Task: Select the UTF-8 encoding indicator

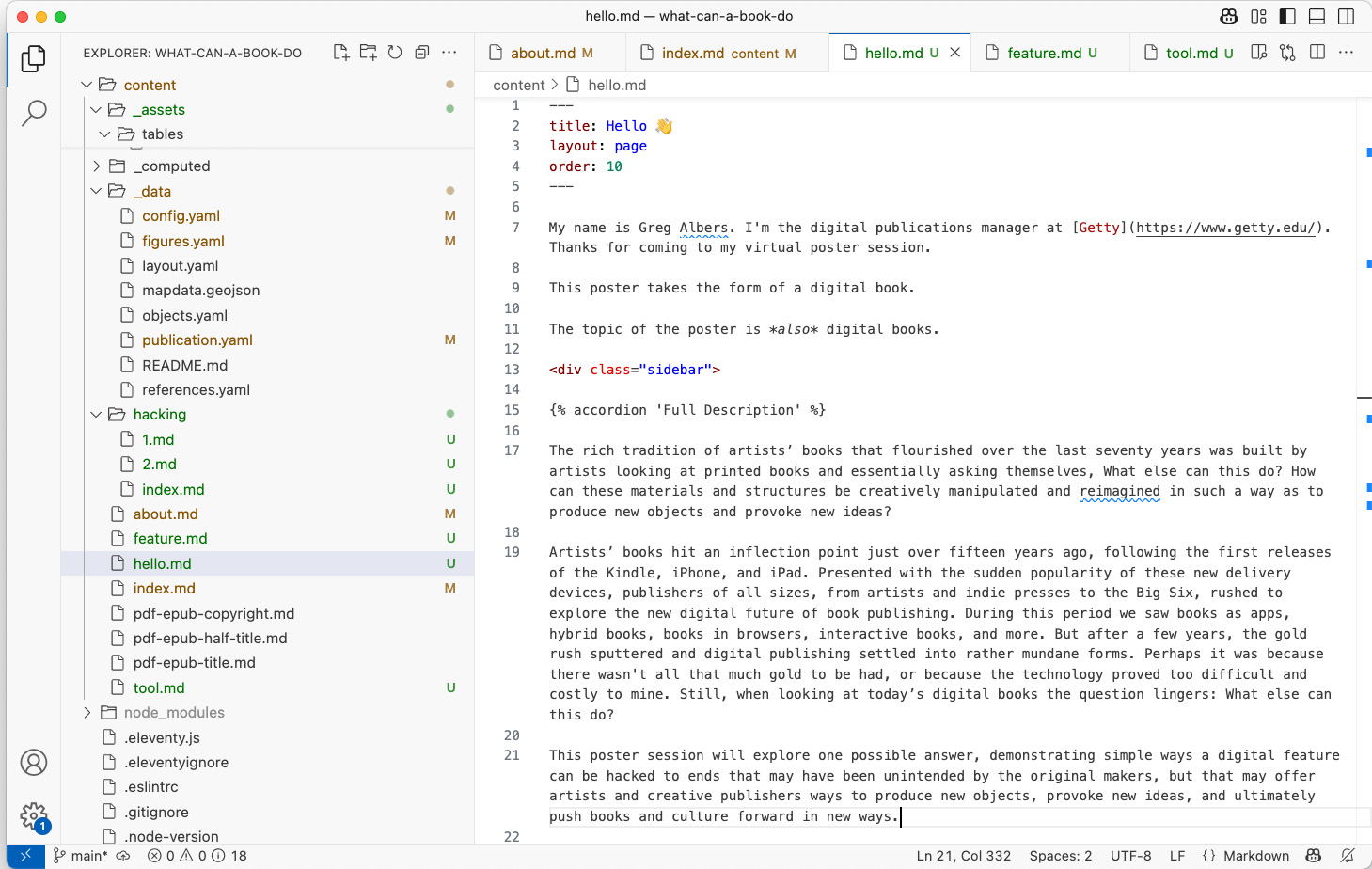Action: (1130, 856)
